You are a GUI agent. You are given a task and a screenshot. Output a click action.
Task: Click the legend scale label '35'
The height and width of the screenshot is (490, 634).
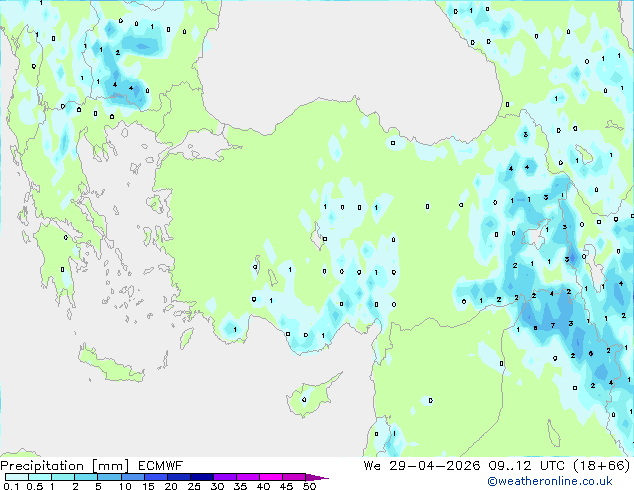[240, 486]
